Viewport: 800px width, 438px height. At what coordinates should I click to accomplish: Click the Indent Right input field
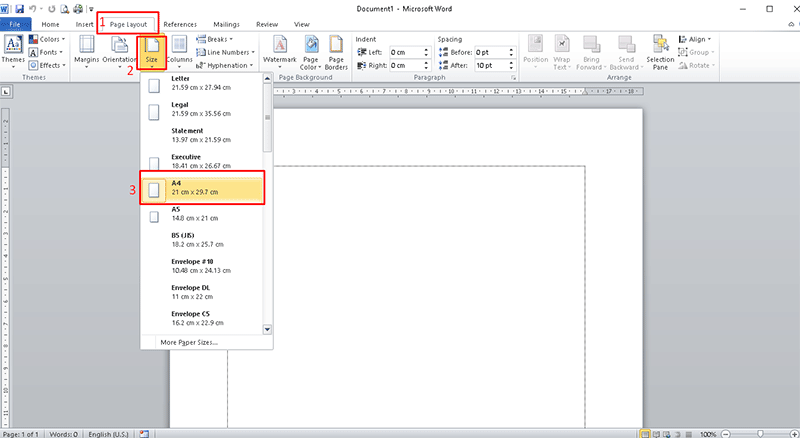point(406,65)
